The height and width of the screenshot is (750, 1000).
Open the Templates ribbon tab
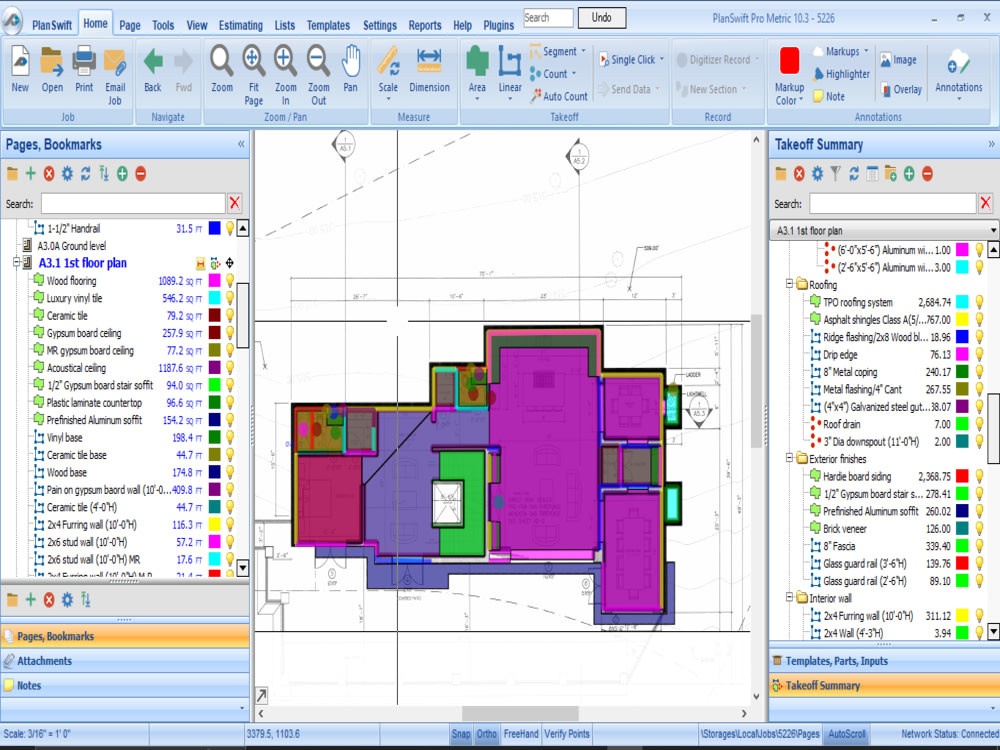coord(328,26)
